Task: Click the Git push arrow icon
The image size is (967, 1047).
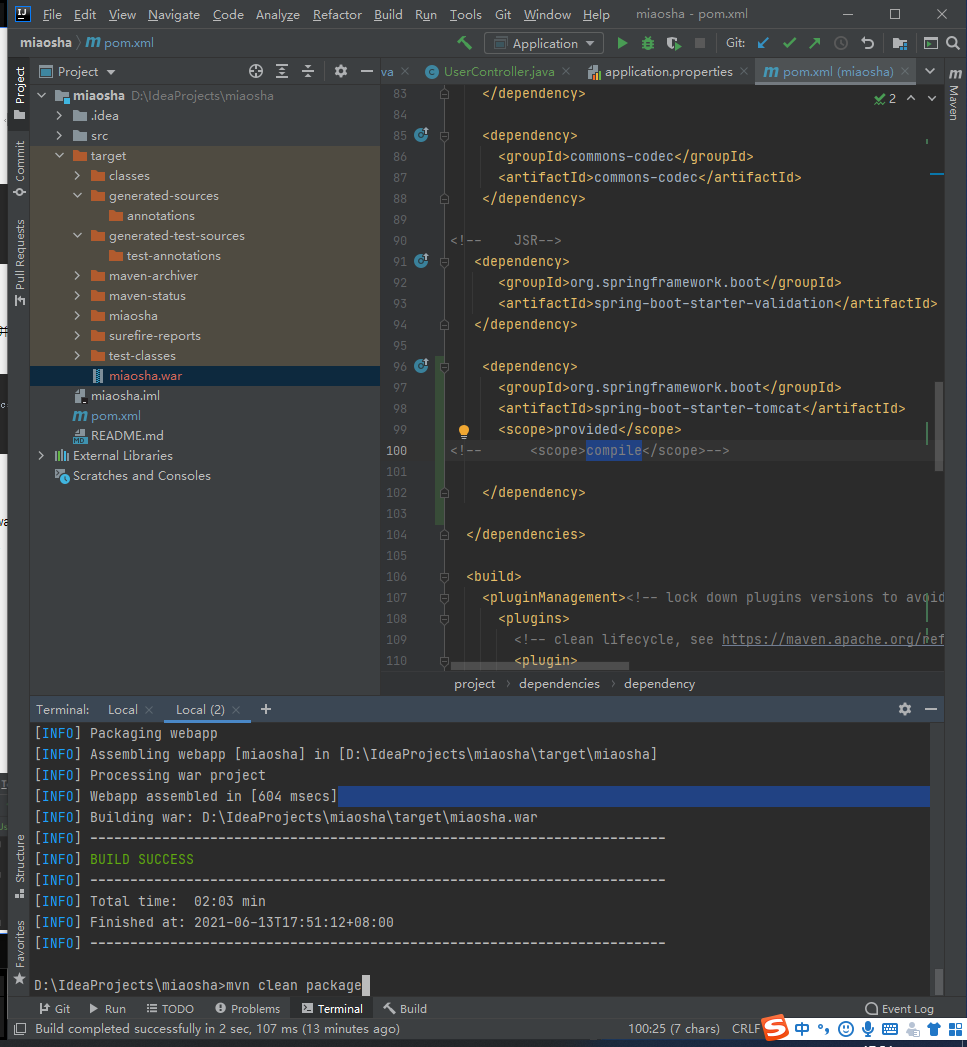Action: pos(814,43)
